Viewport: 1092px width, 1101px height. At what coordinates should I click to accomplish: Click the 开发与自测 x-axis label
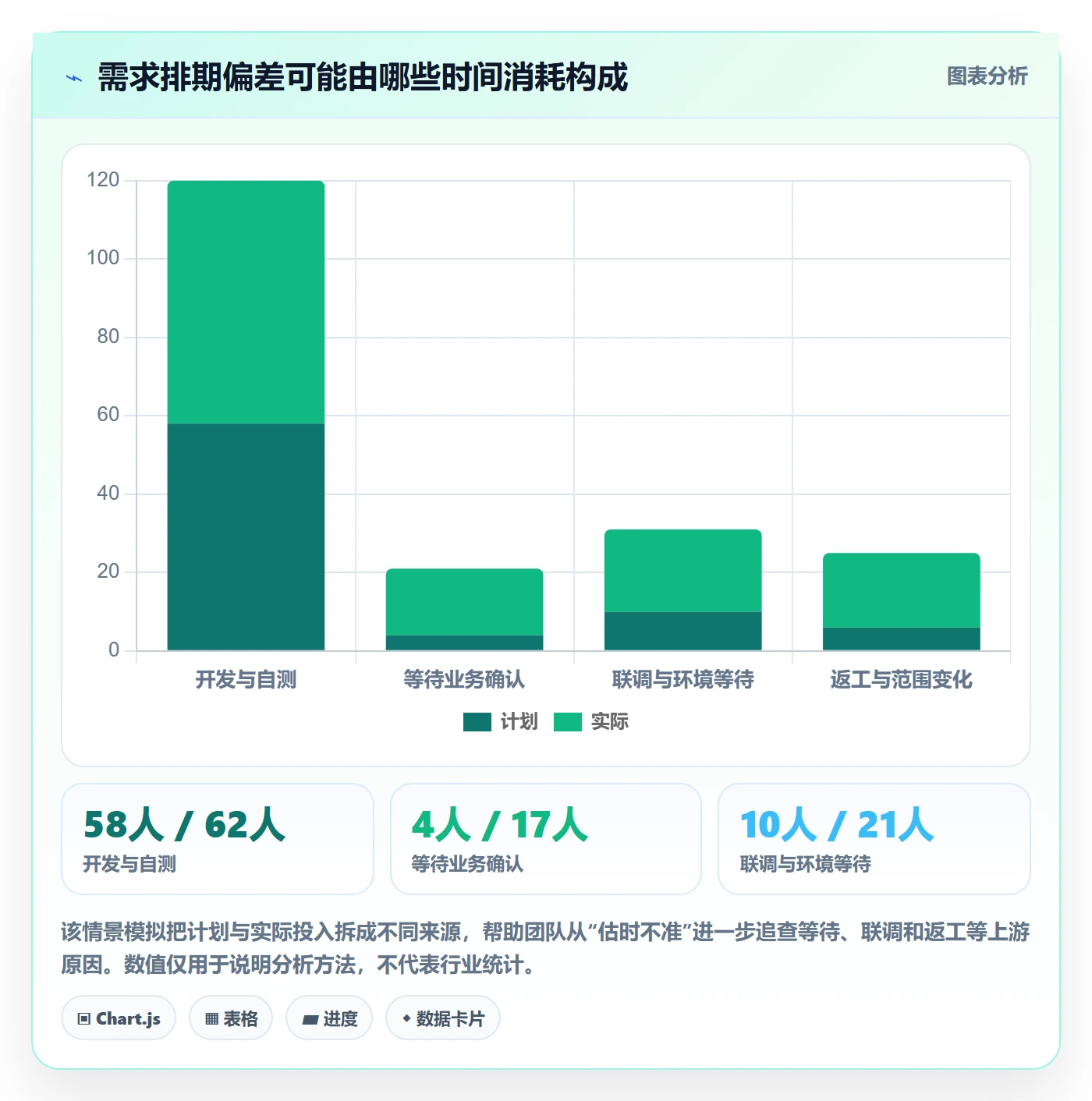pyautogui.click(x=246, y=680)
